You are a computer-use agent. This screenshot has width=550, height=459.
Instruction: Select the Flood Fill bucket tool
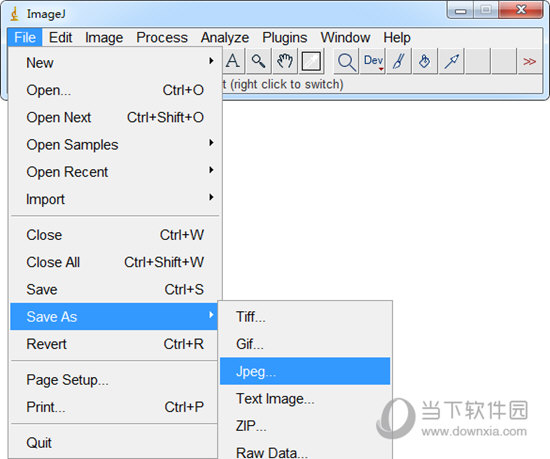425,61
